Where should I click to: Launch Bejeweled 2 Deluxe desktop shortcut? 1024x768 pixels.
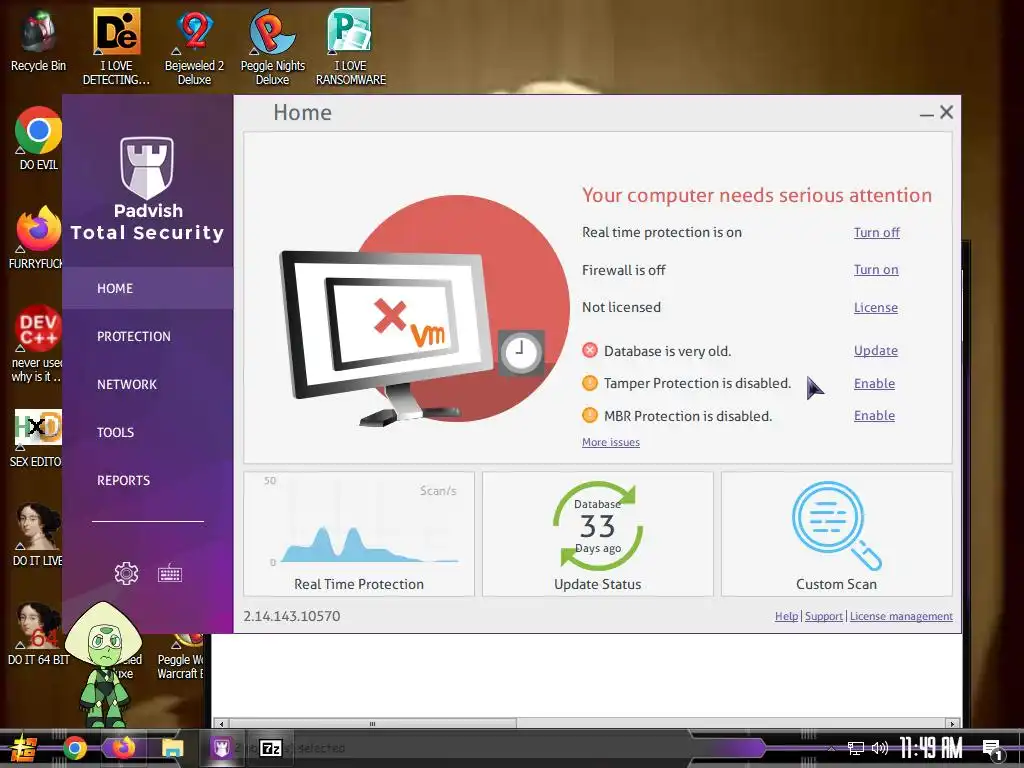[194, 46]
